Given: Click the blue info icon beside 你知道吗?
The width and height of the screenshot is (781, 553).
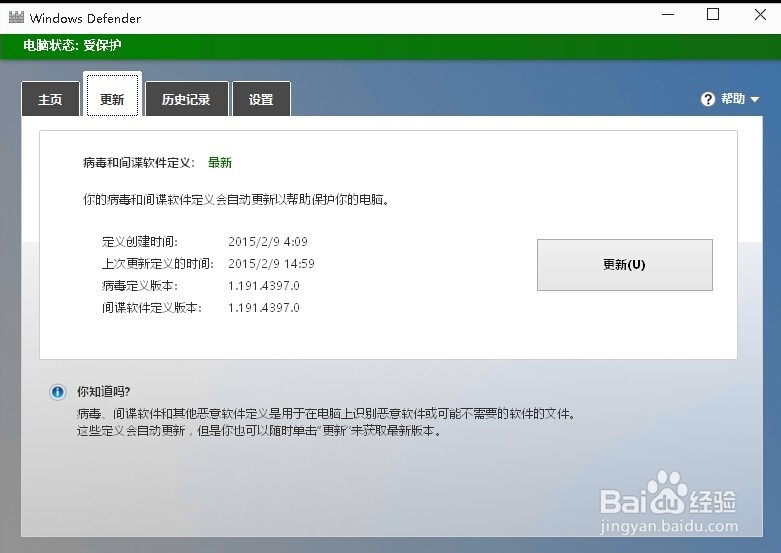Looking at the screenshot, I should [x=57, y=392].
